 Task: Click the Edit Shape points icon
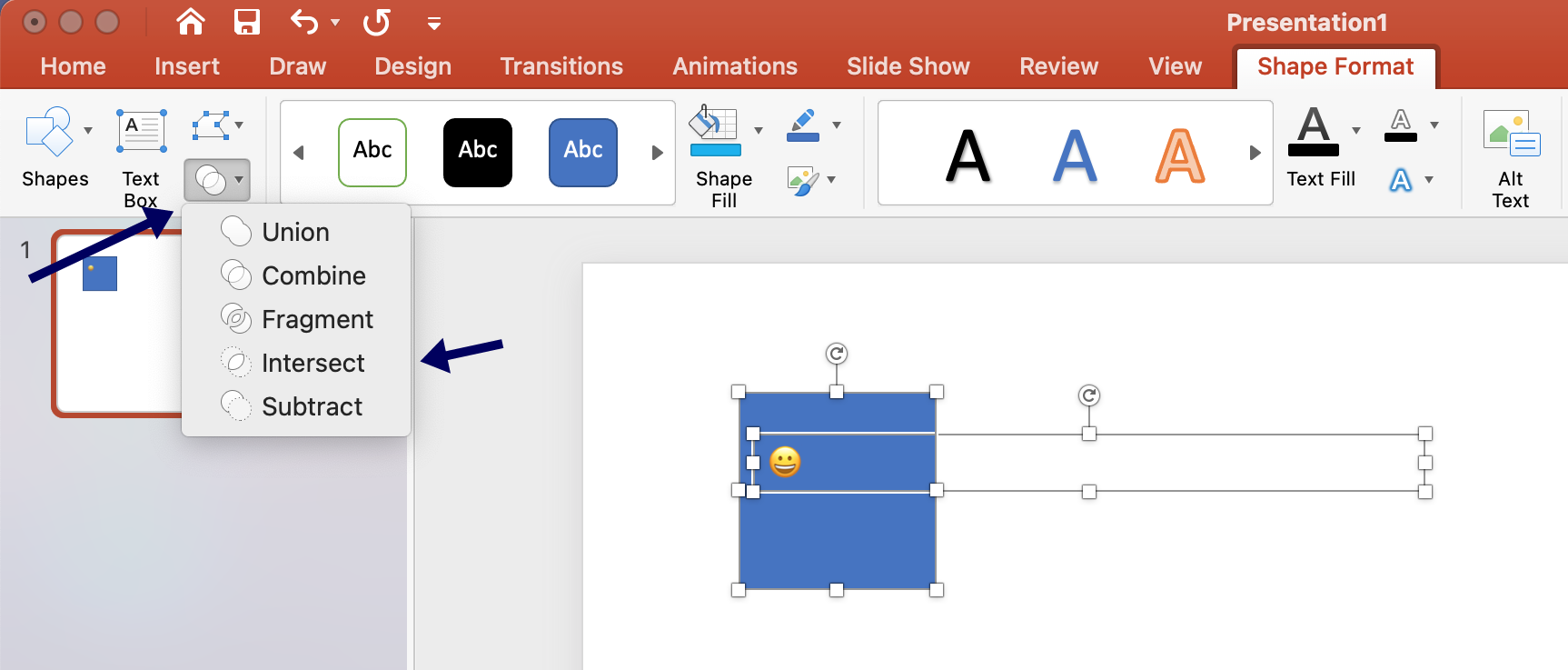pyautogui.click(x=210, y=125)
